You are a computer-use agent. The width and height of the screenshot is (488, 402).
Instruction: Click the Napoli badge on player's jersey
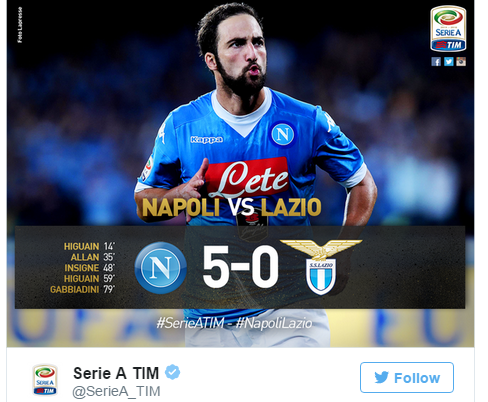coord(283,134)
